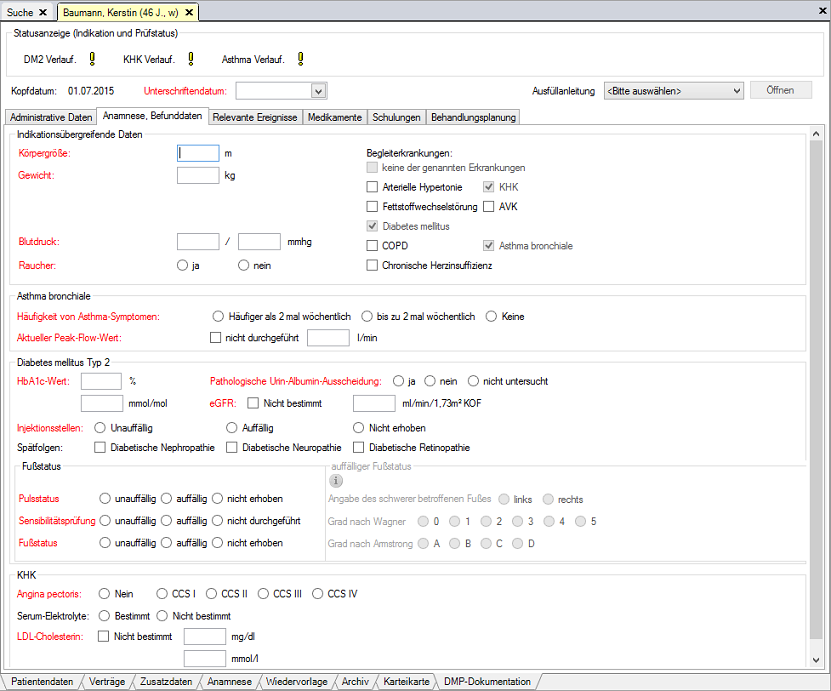Check Peak-Flow nicht durchgeführt

pyautogui.click(x=215, y=338)
